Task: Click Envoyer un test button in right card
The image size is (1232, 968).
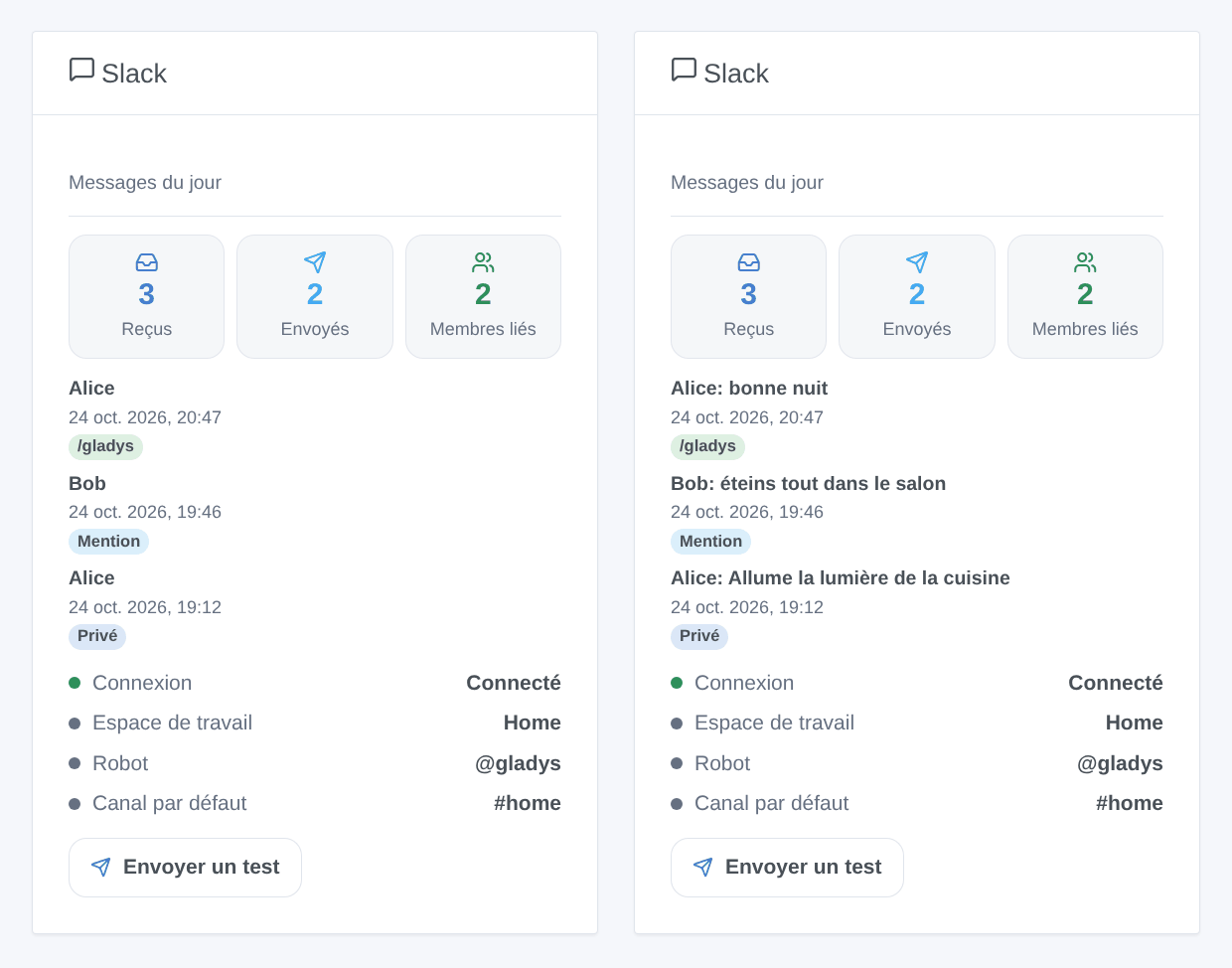Action: coord(787,868)
